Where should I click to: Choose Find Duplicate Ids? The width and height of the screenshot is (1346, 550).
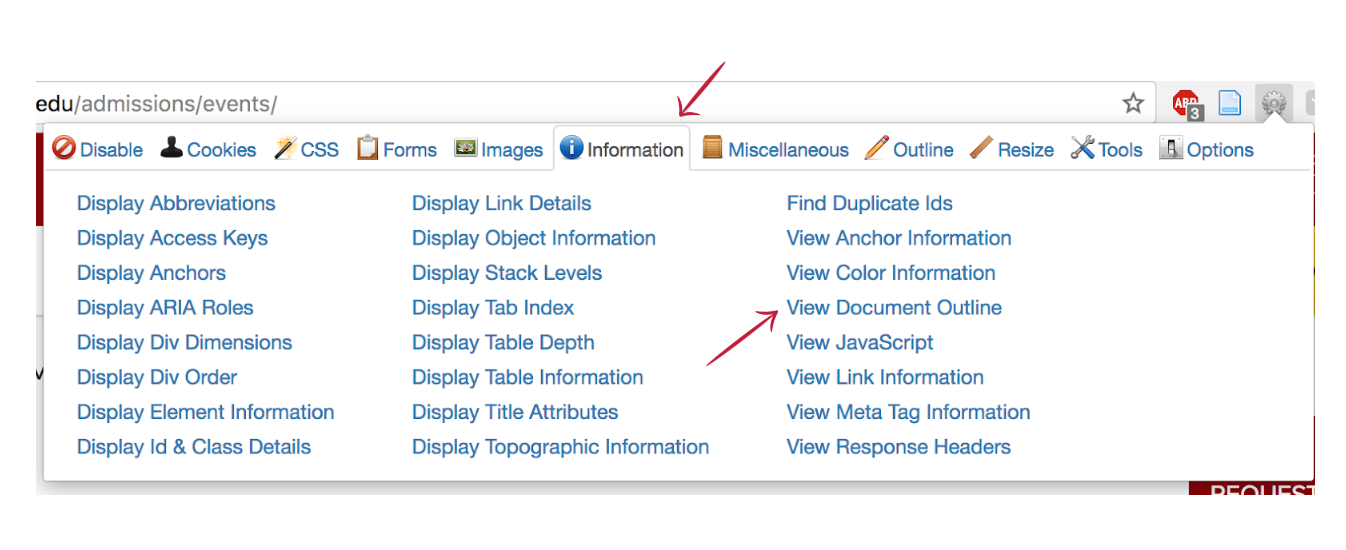click(x=869, y=203)
